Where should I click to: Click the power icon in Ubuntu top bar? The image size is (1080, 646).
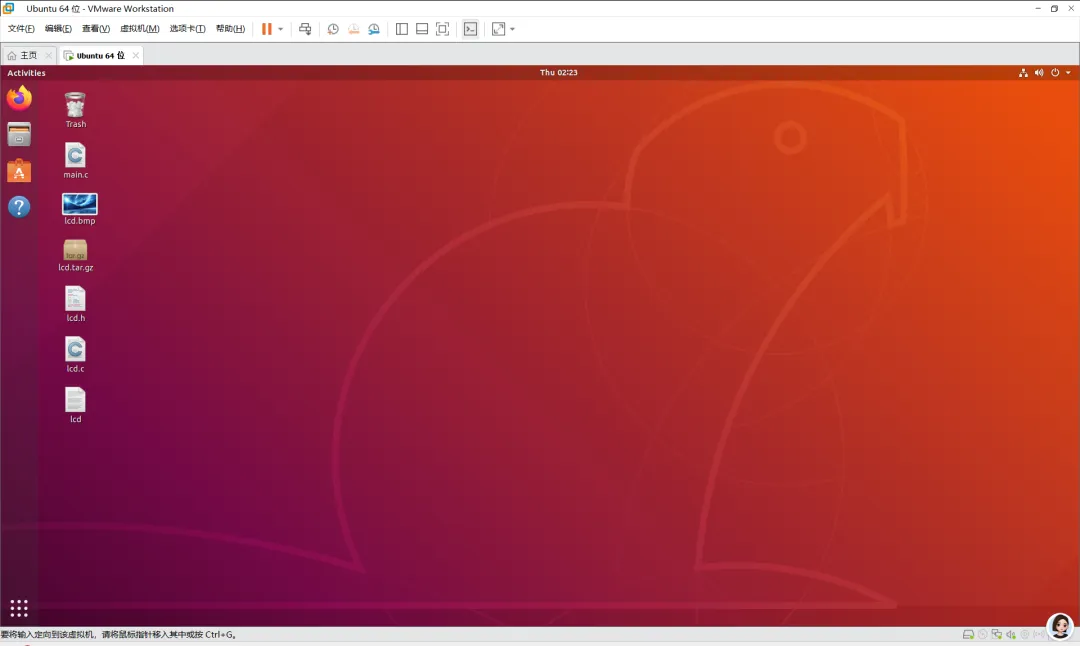click(x=1055, y=72)
